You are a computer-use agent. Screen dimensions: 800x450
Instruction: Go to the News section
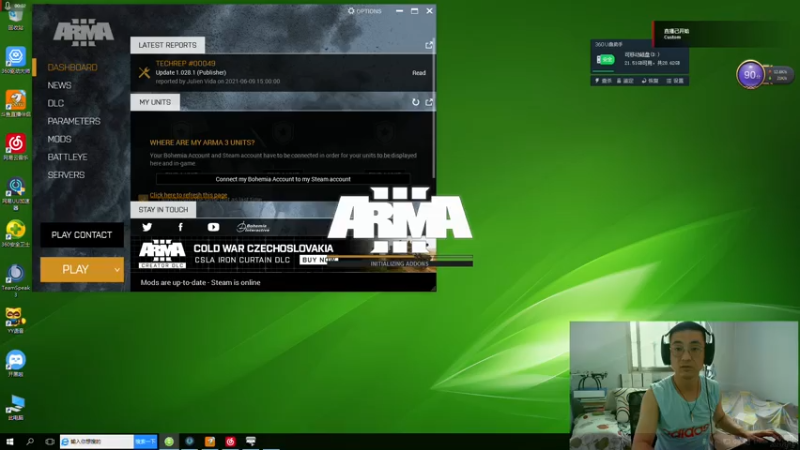point(59,85)
